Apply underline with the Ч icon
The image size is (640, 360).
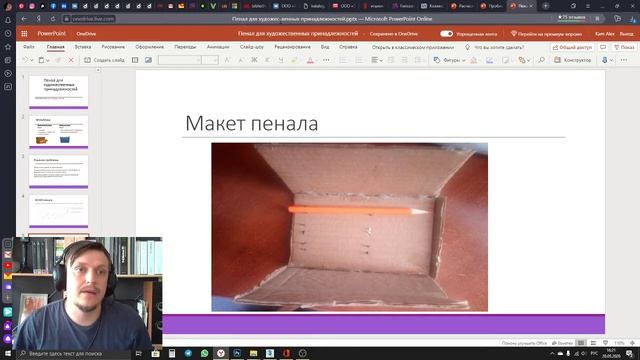click(x=281, y=60)
